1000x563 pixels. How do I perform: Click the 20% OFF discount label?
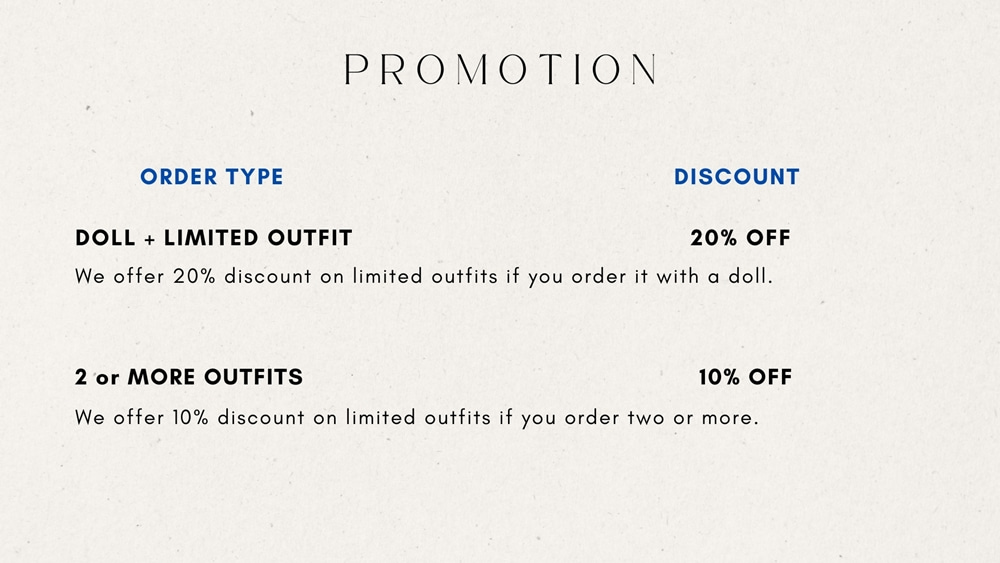(740, 238)
